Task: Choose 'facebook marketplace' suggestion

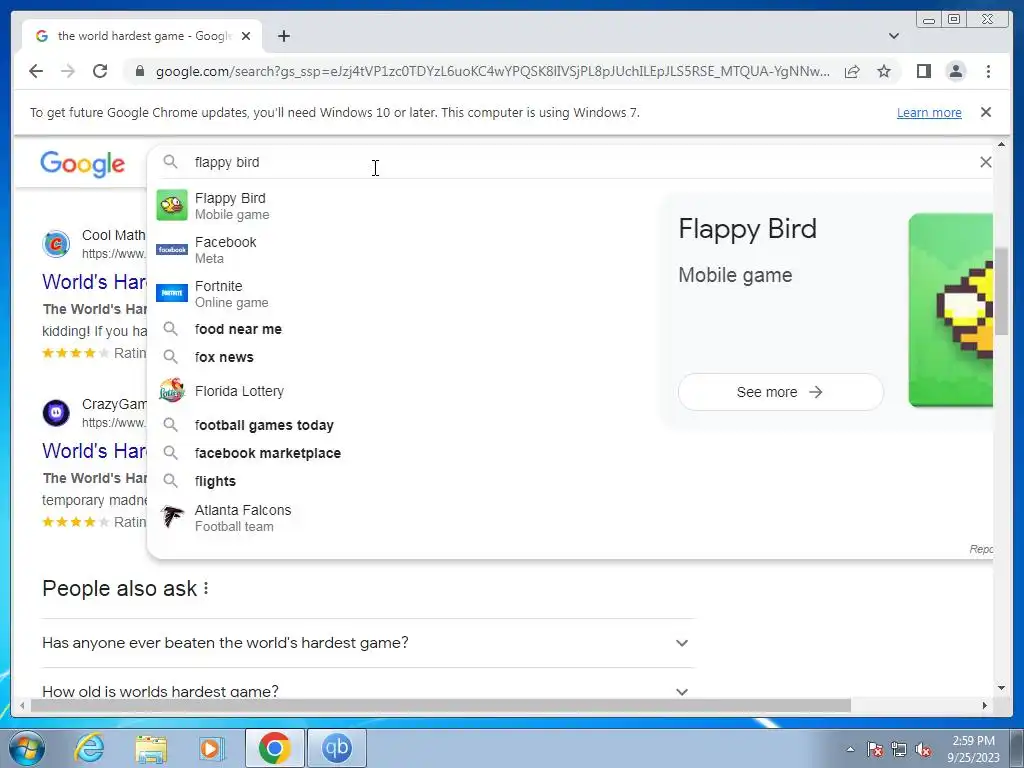Action: [405, 453]
